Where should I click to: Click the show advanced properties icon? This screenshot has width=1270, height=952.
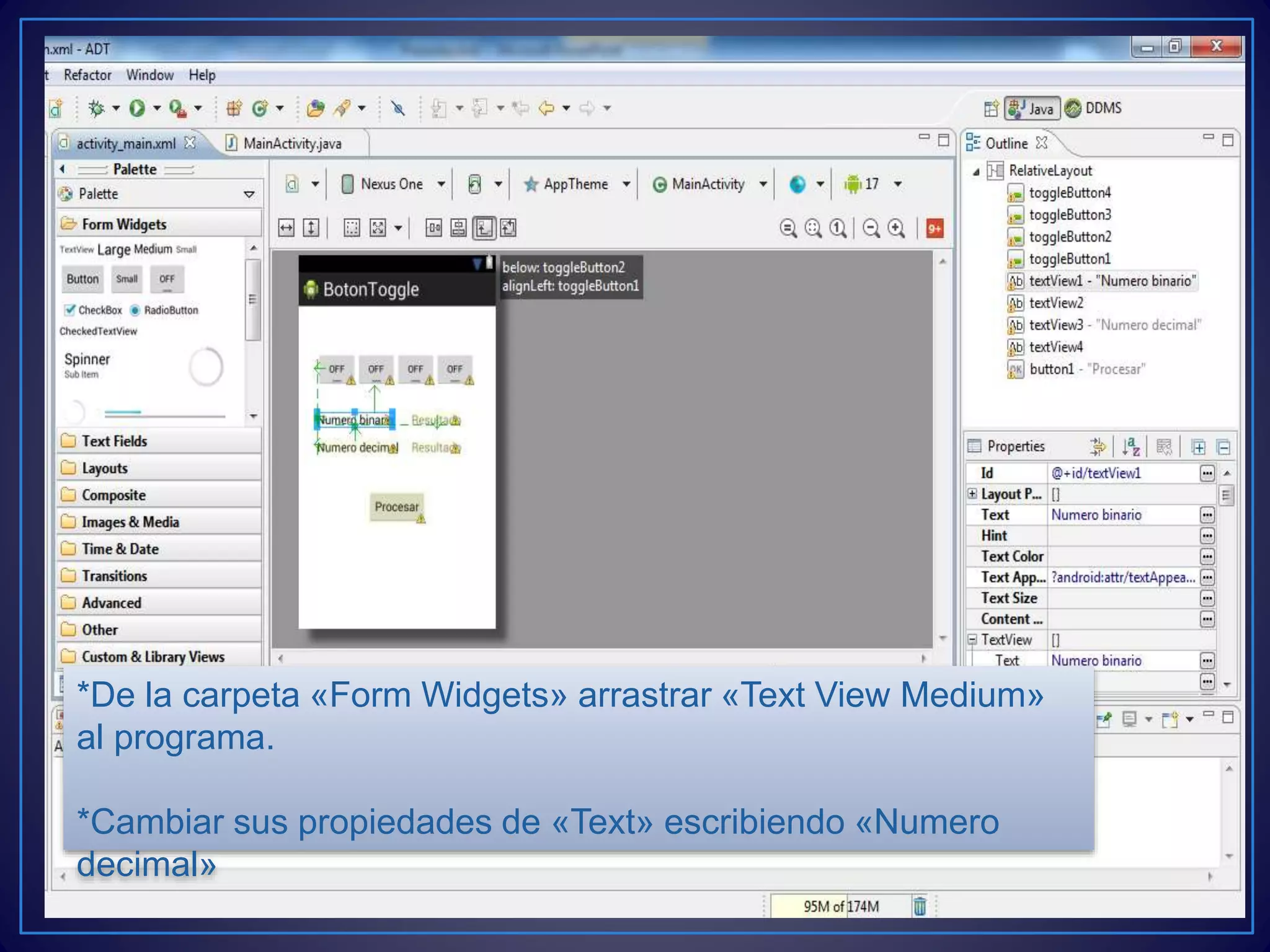(x=1098, y=446)
